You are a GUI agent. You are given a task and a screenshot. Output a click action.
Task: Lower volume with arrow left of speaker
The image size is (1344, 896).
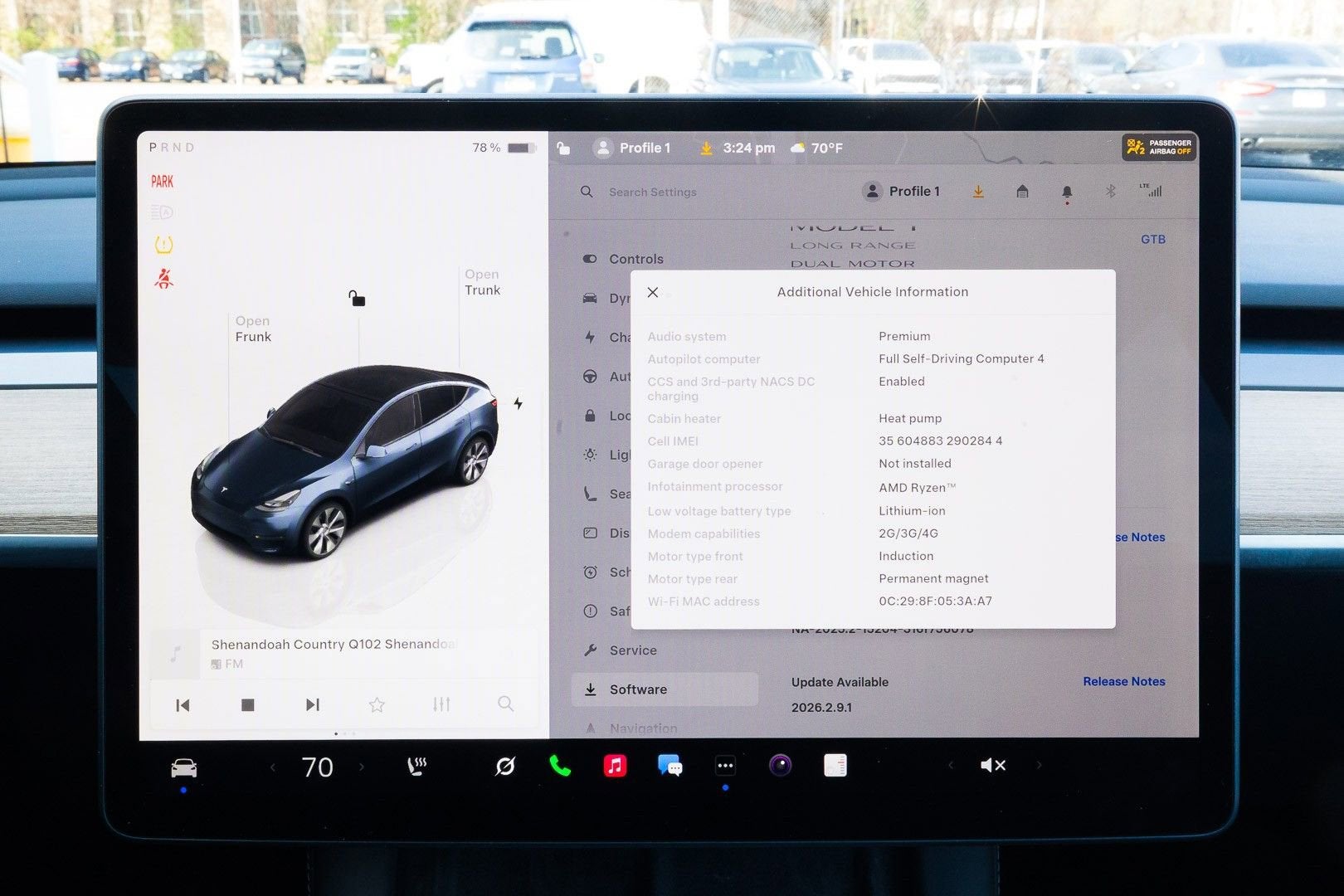(951, 765)
